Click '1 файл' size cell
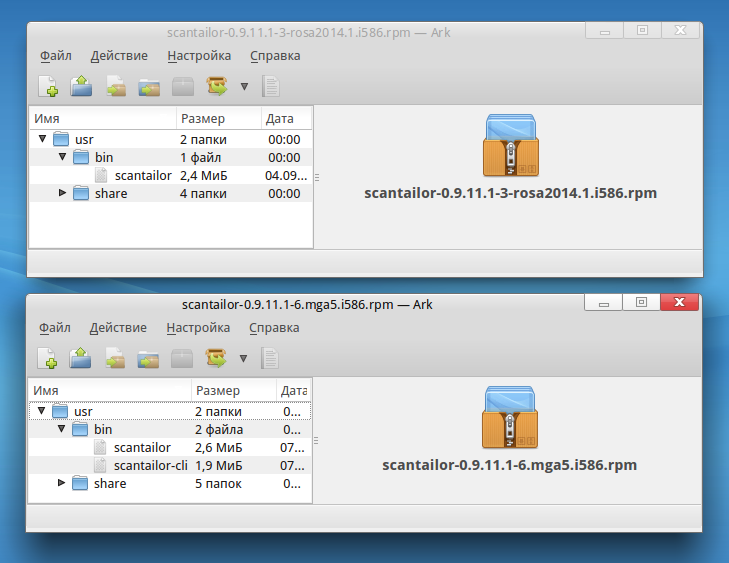This screenshot has width=729, height=563. tap(200, 158)
